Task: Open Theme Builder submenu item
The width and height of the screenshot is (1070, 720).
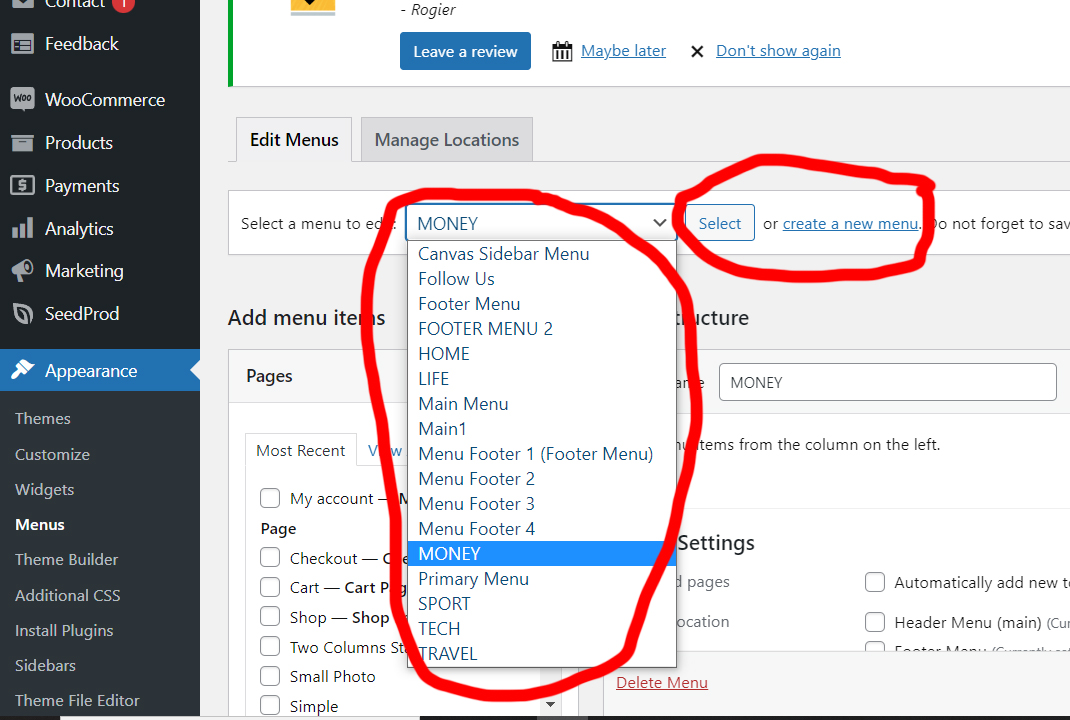Action: pos(66,560)
